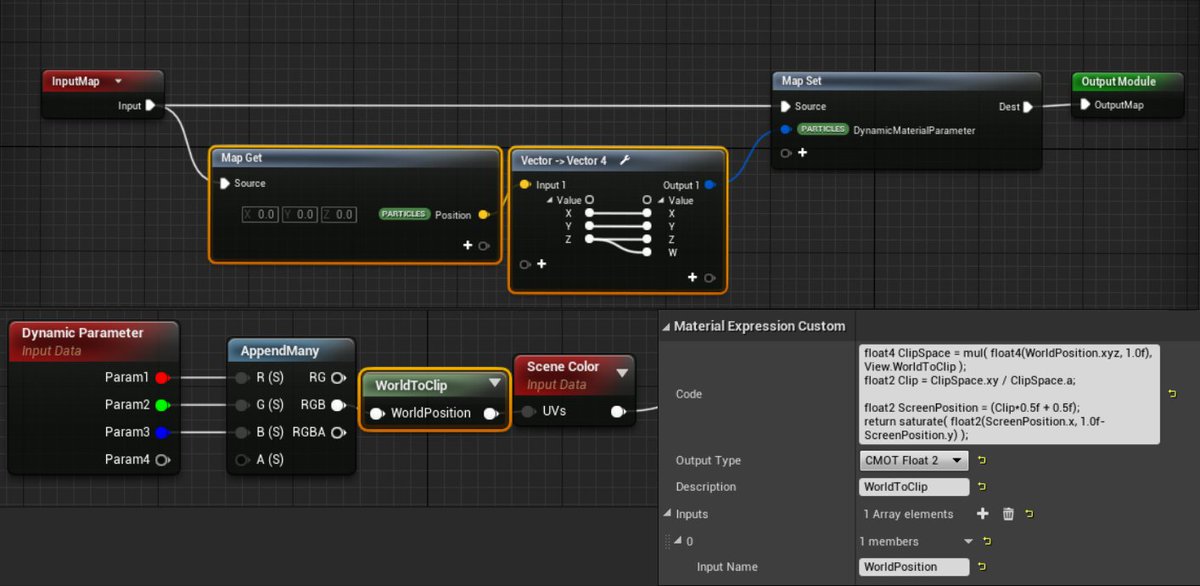This screenshot has height=586, width=1200.
Task: Collapse the Inputs element 0 expander
Action: point(676,541)
